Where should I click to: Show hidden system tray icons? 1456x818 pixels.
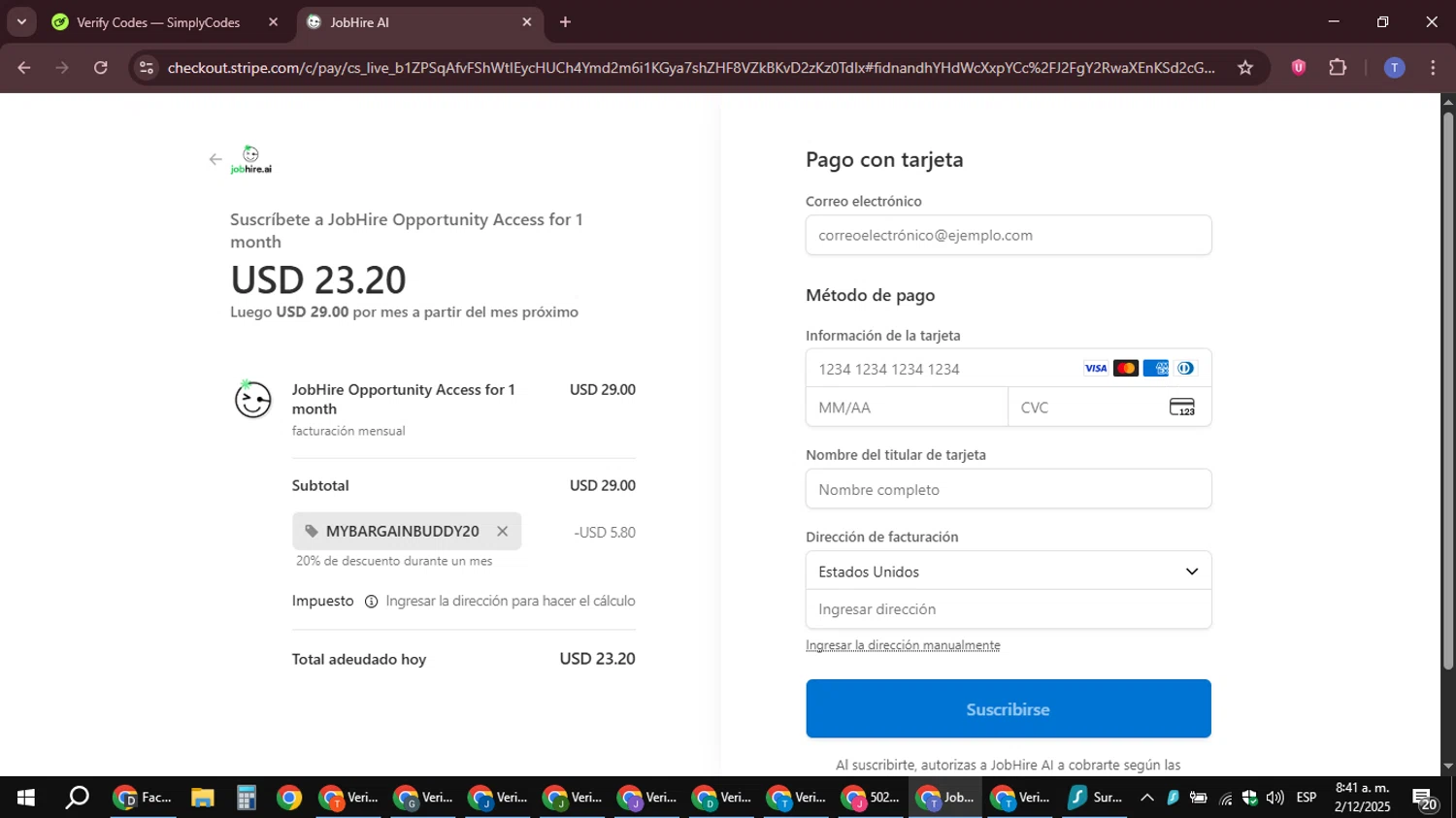coord(1147,799)
